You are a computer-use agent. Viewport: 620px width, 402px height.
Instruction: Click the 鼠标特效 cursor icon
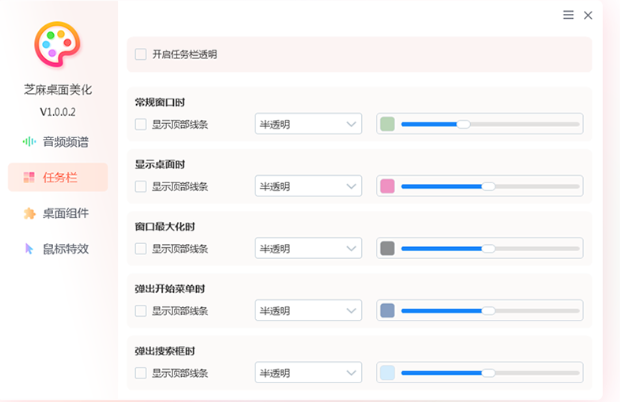29,249
